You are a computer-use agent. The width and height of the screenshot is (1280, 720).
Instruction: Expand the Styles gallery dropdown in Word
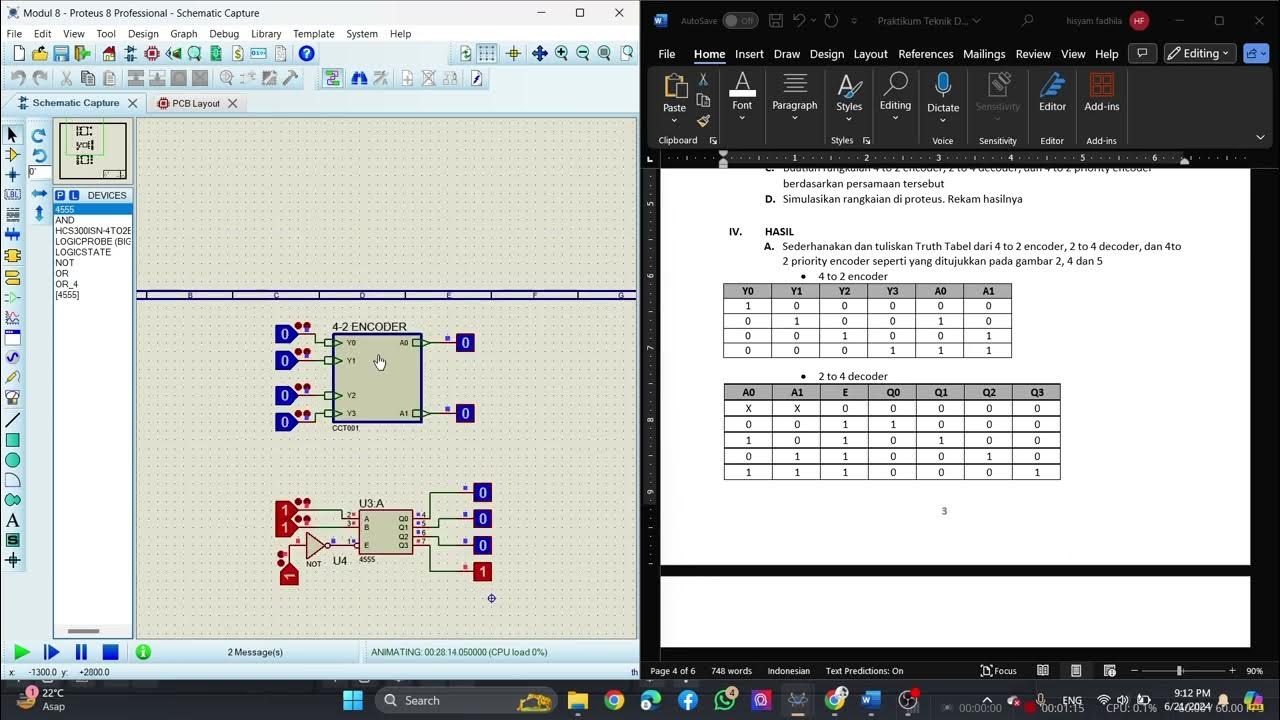pos(849,119)
